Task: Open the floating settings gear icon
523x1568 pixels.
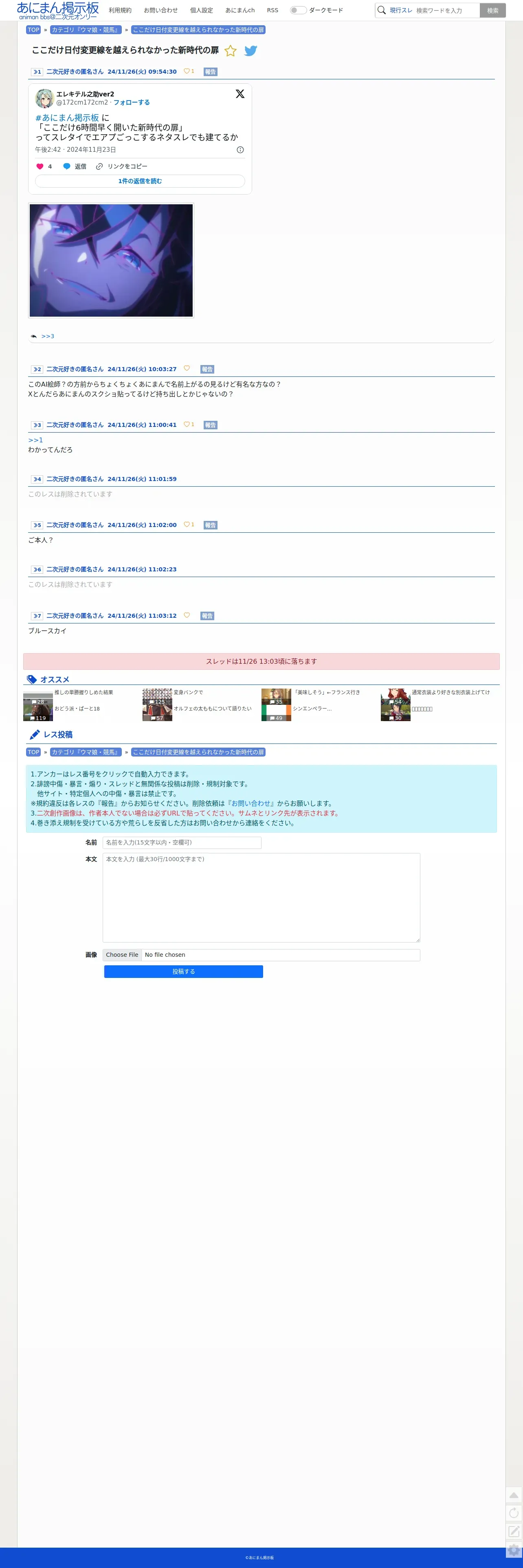Action: coord(514,1550)
